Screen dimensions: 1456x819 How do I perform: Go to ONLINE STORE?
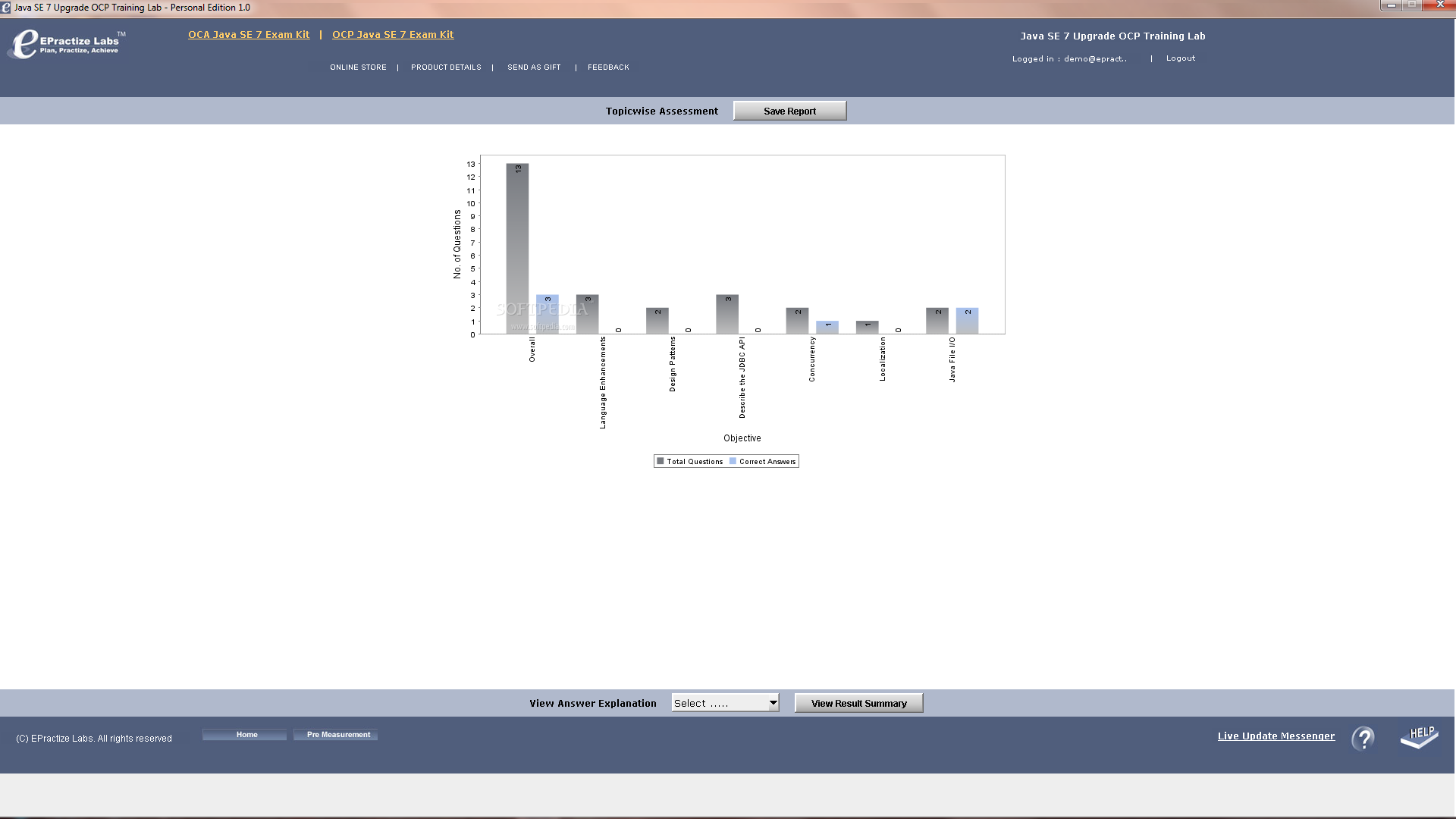pos(358,67)
